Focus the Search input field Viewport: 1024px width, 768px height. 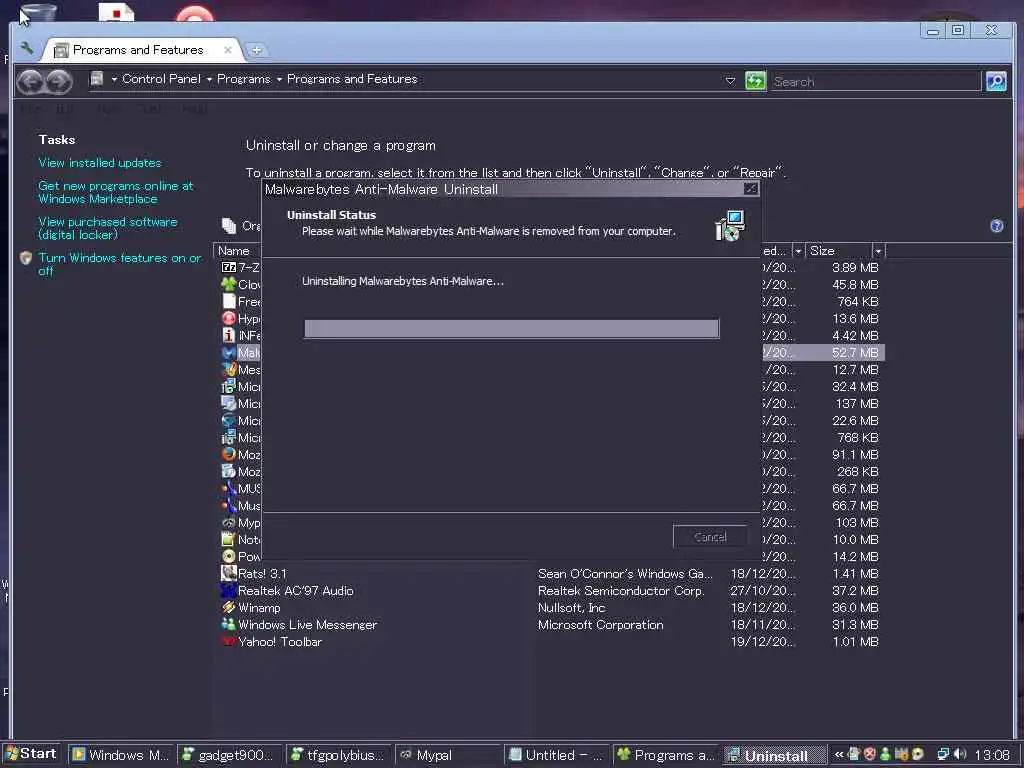click(875, 82)
